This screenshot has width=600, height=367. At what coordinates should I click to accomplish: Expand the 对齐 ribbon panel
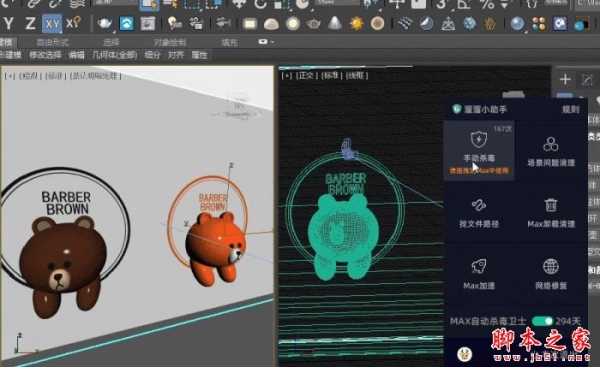tap(176, 55)
